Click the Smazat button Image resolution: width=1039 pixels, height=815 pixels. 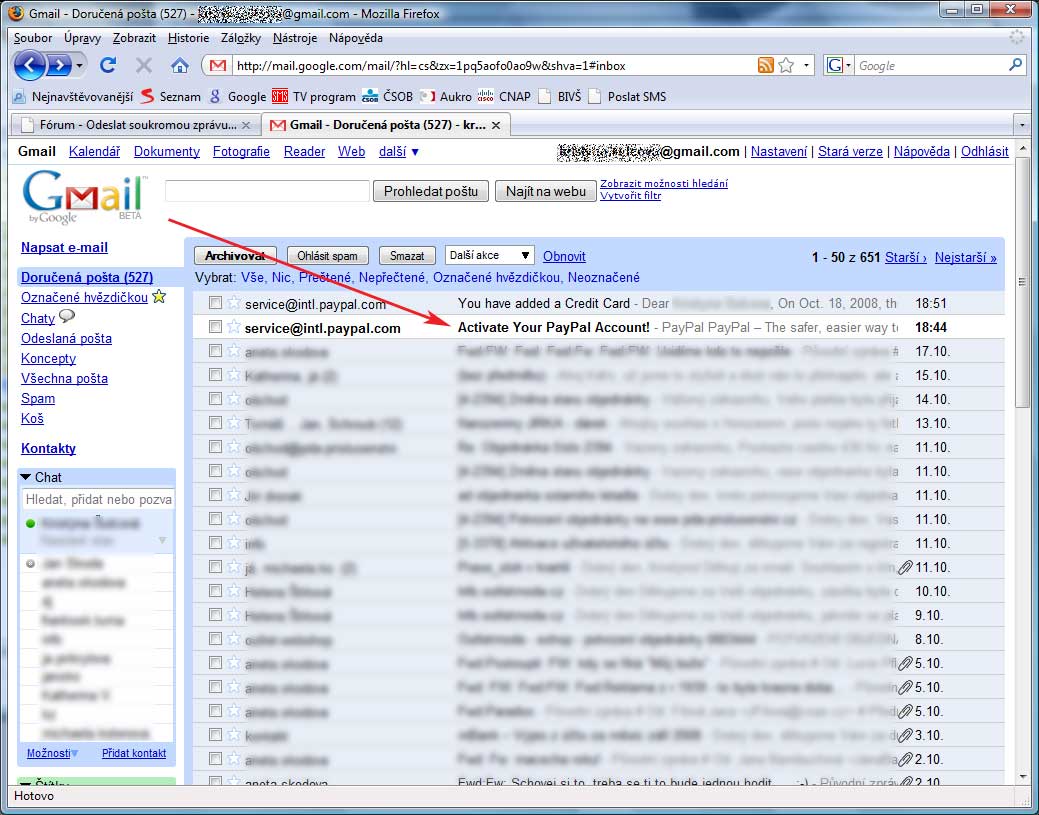pos(407,256)
